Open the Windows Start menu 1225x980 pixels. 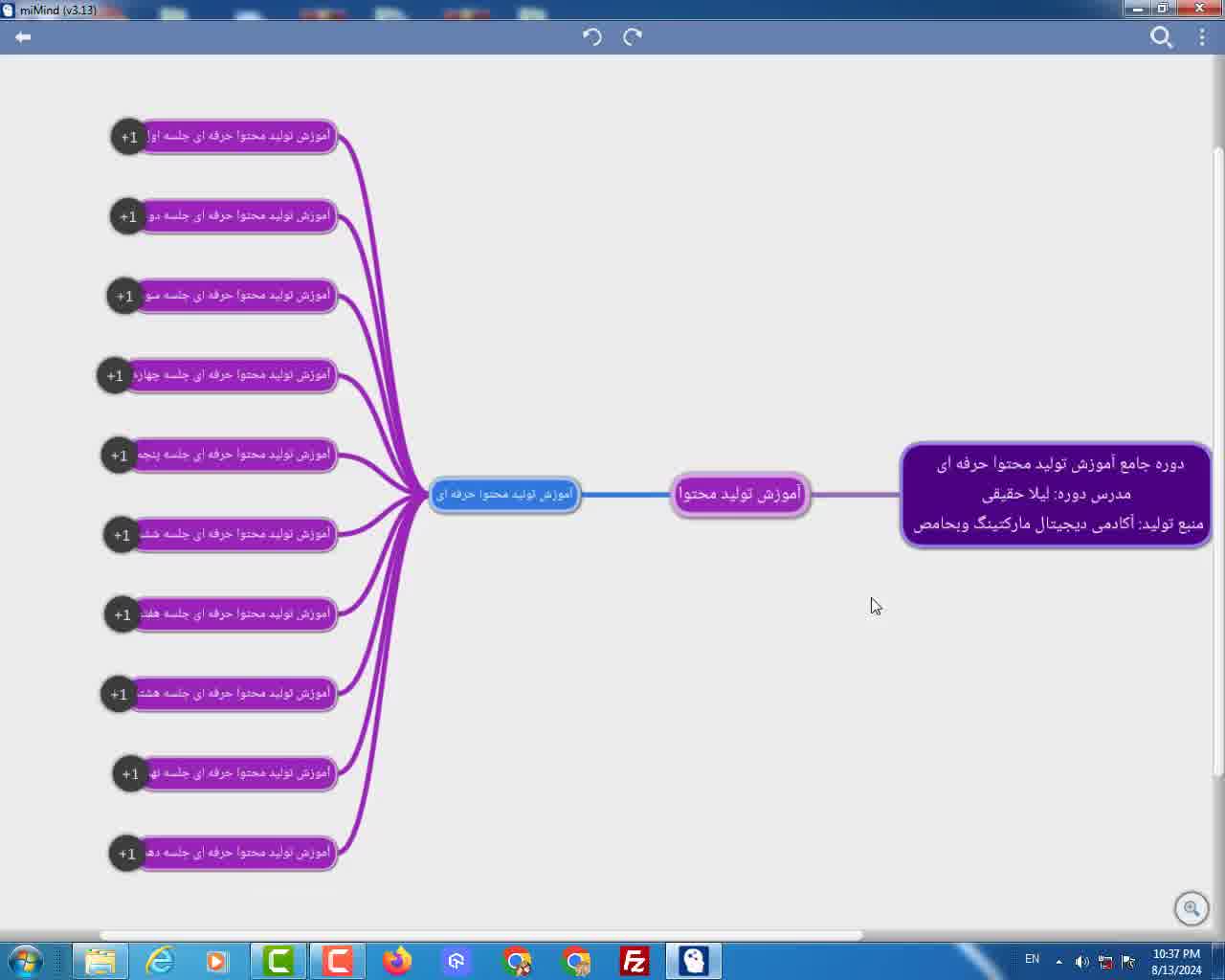click(26, 960)
